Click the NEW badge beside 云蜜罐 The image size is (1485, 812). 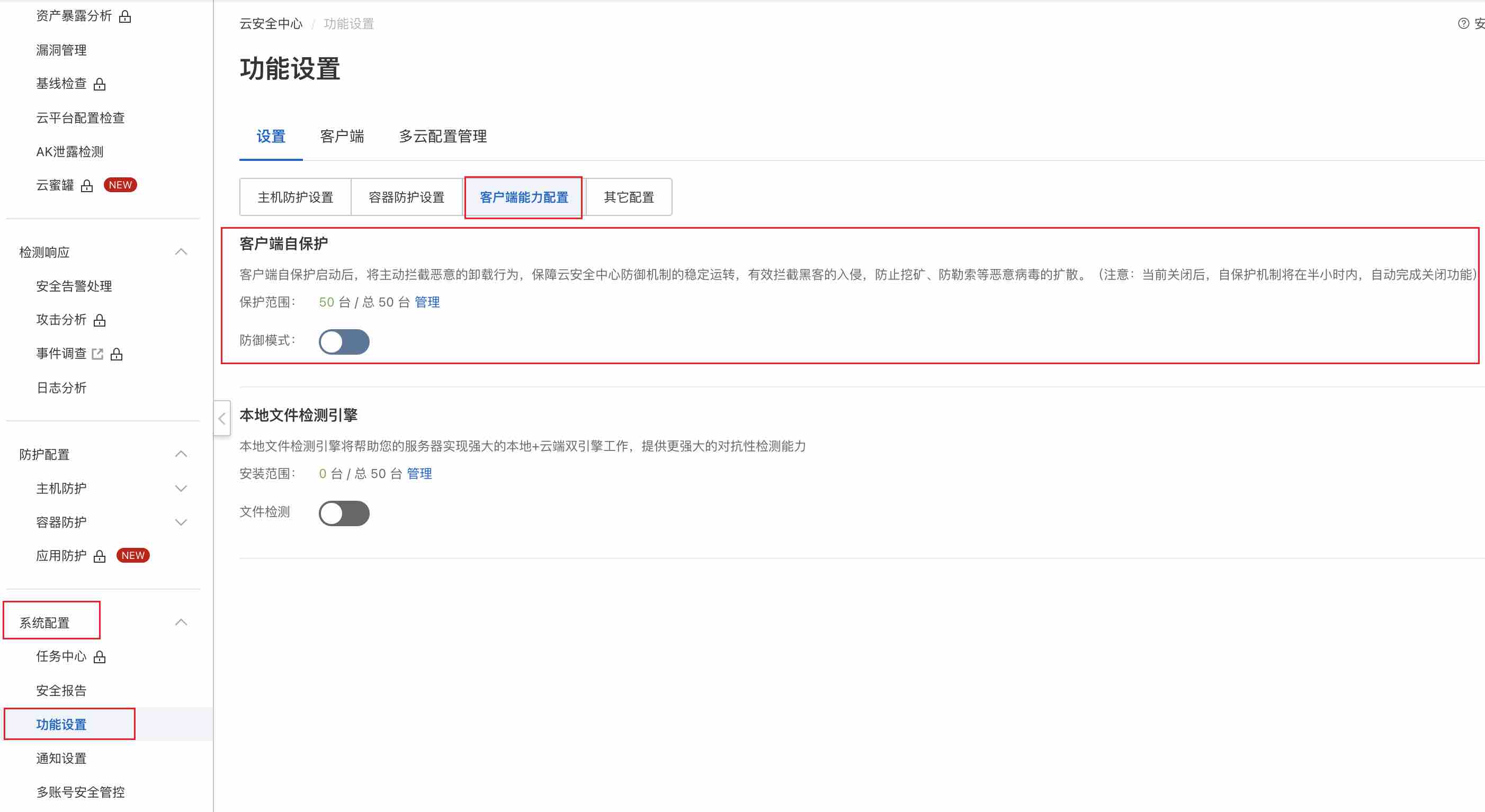[x=120, y=185]
